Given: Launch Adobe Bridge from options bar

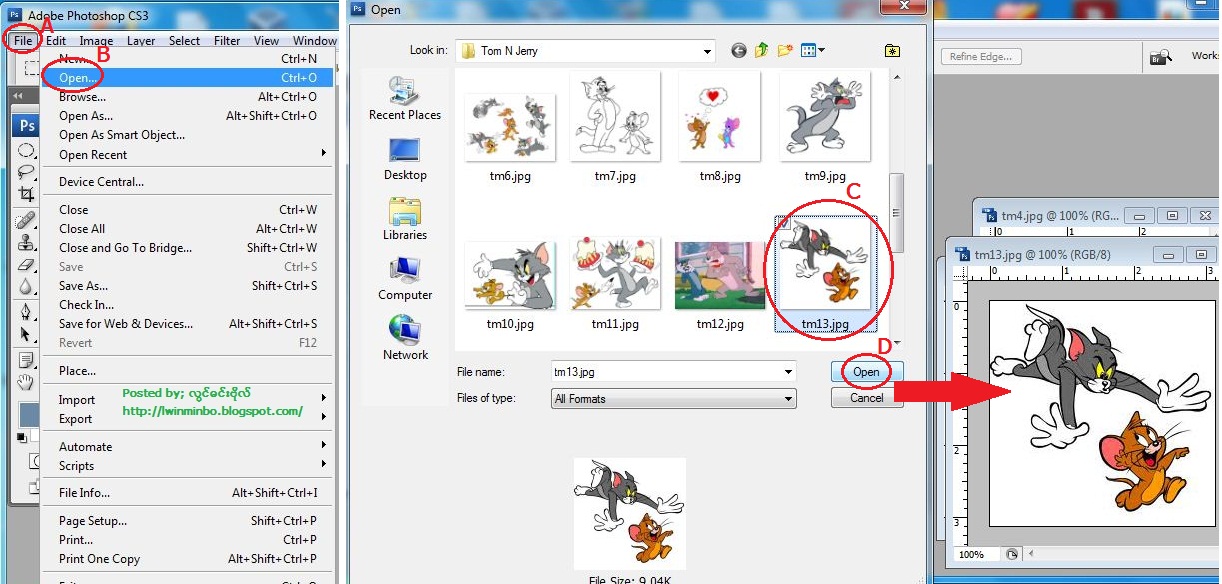Looking at the screenshot, I should [1160, 57].
